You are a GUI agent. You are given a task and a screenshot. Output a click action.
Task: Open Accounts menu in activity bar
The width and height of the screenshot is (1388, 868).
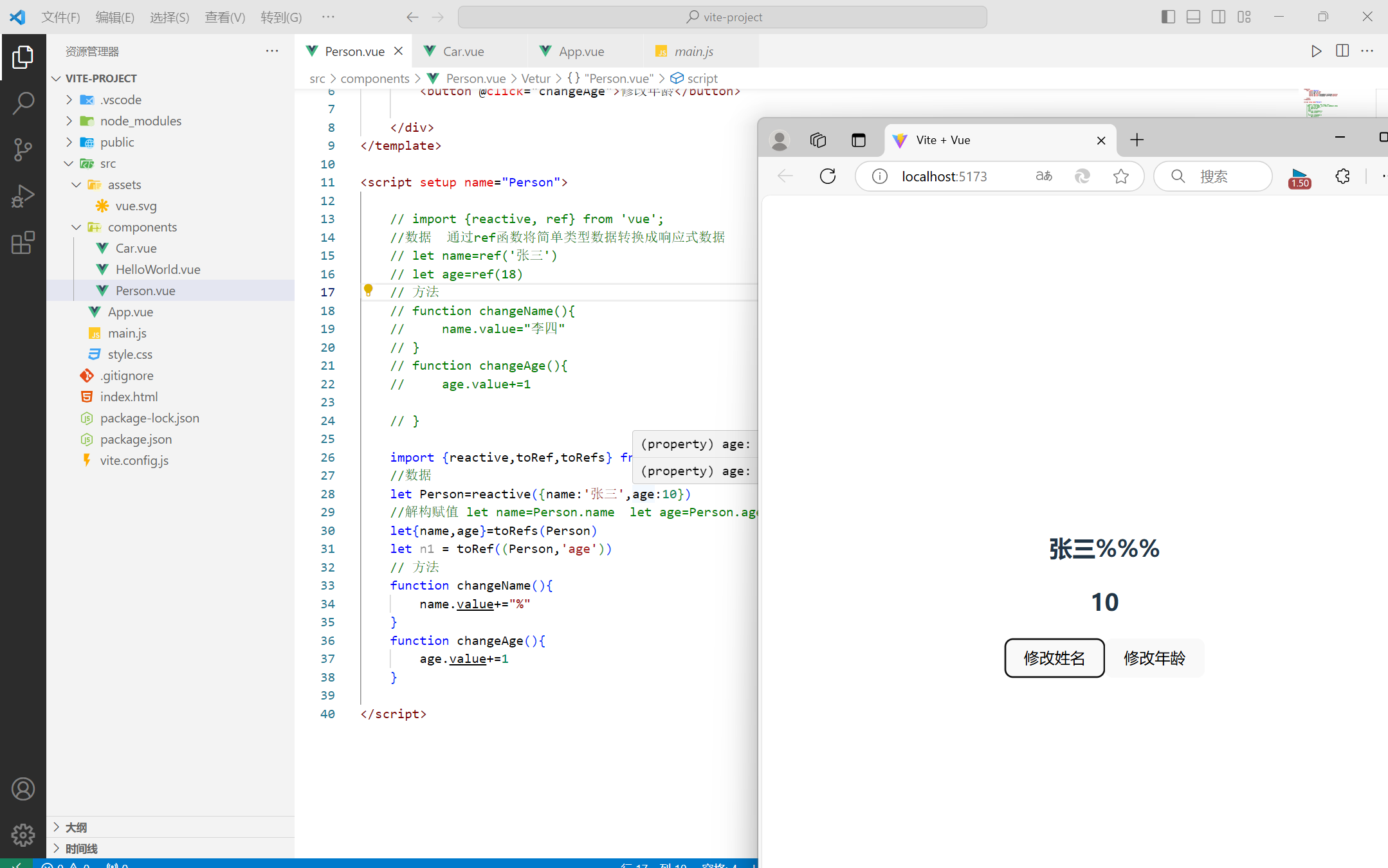tap(23, 789)
